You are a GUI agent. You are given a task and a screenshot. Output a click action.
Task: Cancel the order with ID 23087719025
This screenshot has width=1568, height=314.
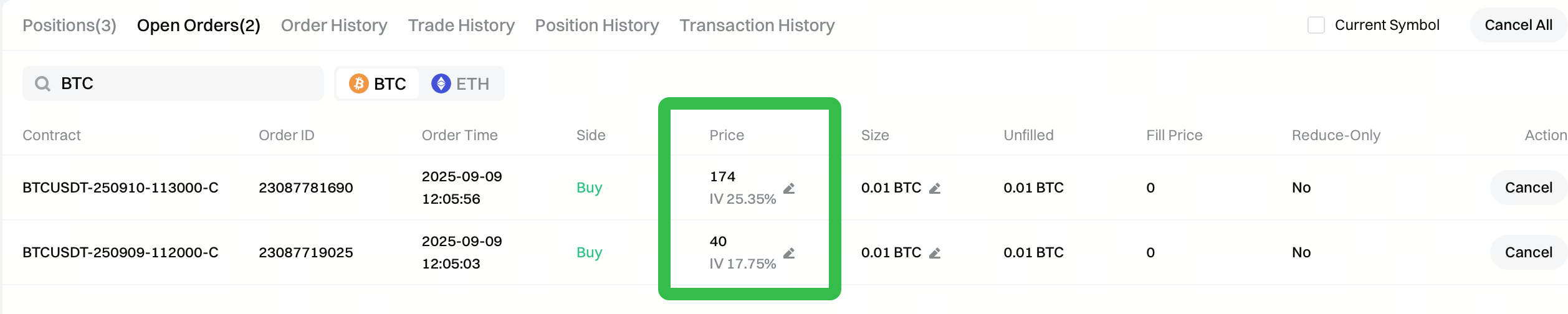coord(1527,252)
